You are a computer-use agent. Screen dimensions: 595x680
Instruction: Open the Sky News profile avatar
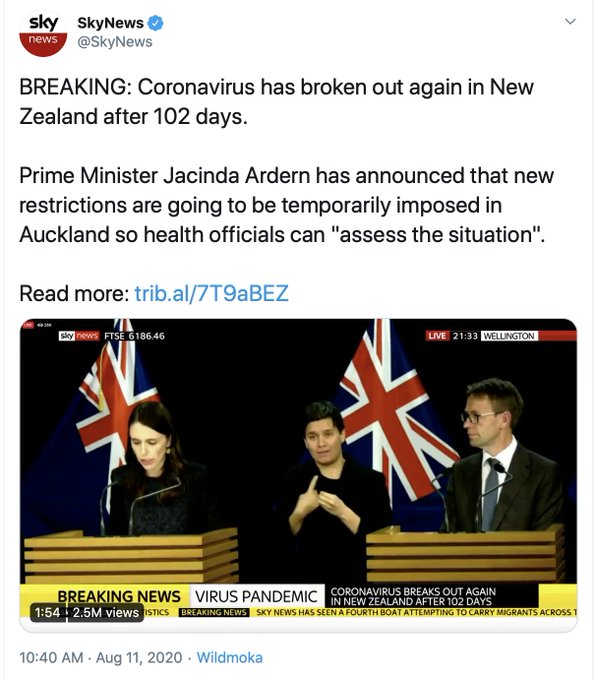(43, 33)
